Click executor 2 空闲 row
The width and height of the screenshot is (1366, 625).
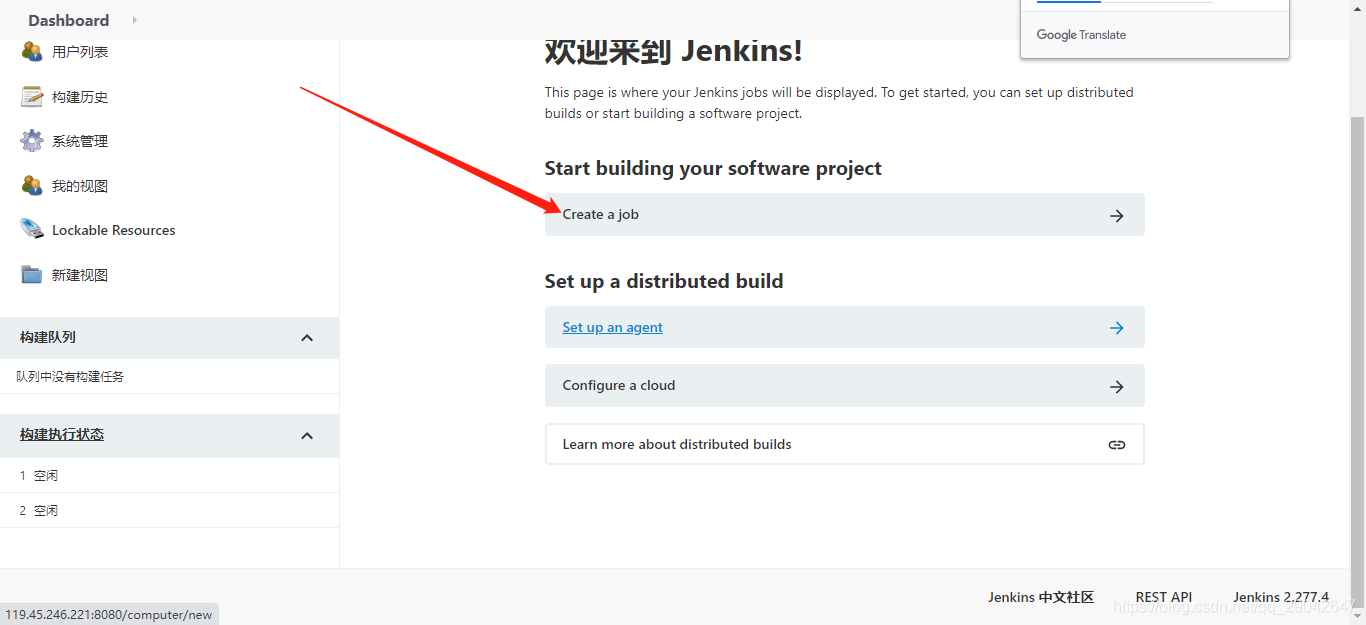[x=169, y=511]
